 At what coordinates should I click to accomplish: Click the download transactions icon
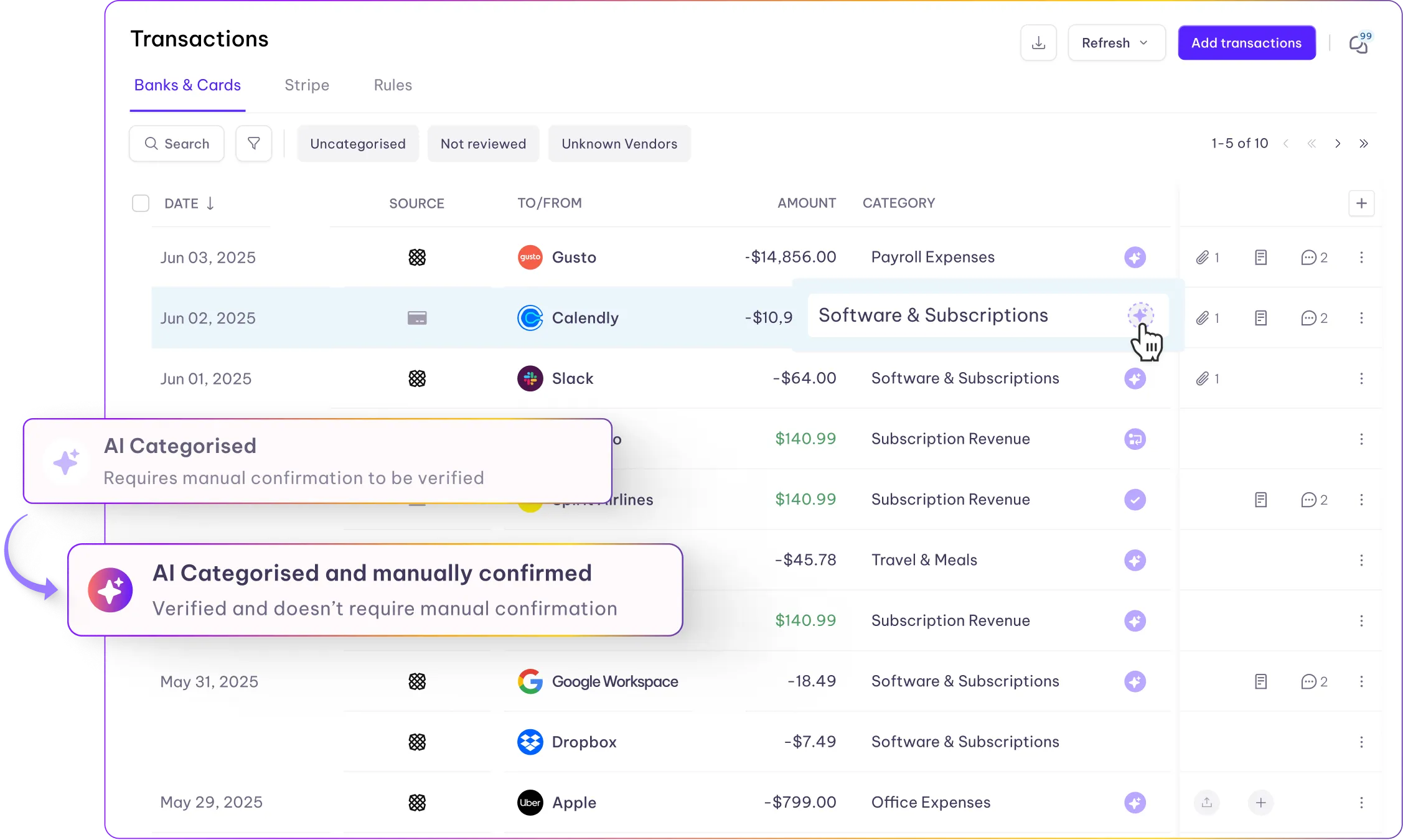tap(1038, 43)
